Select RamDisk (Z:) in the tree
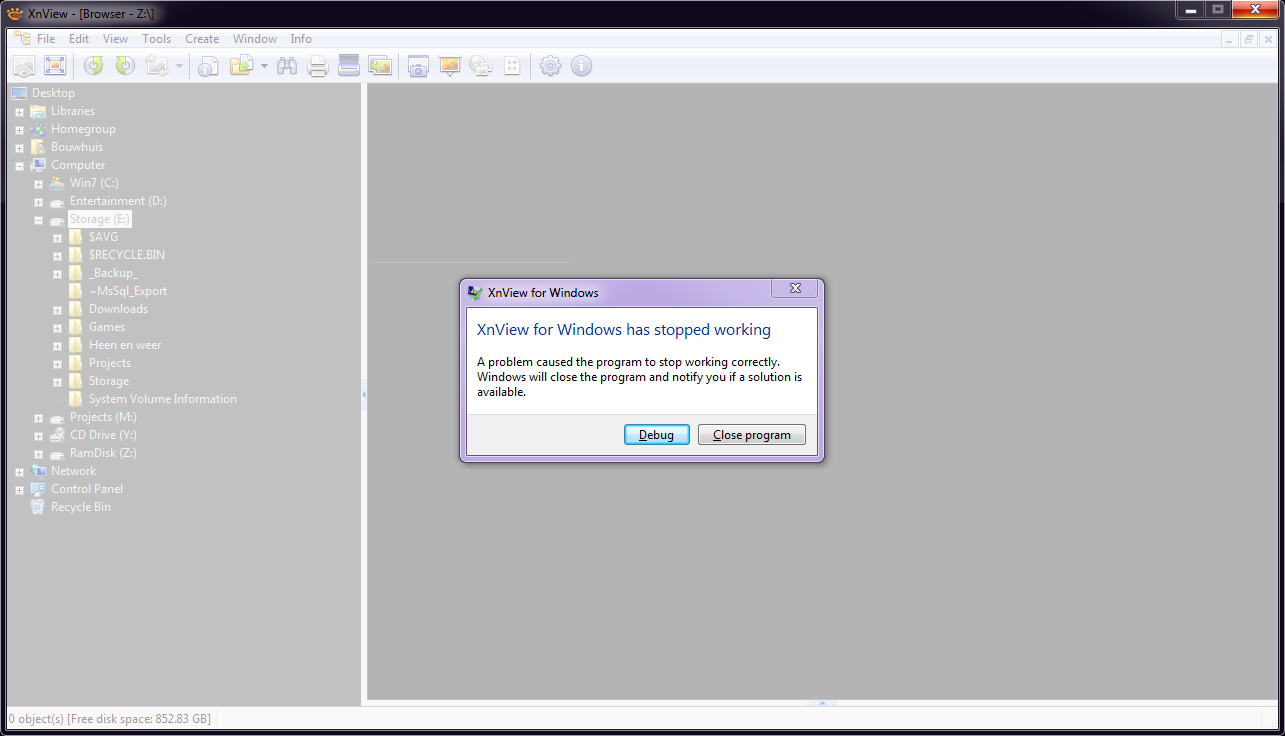 click(103, 453)
